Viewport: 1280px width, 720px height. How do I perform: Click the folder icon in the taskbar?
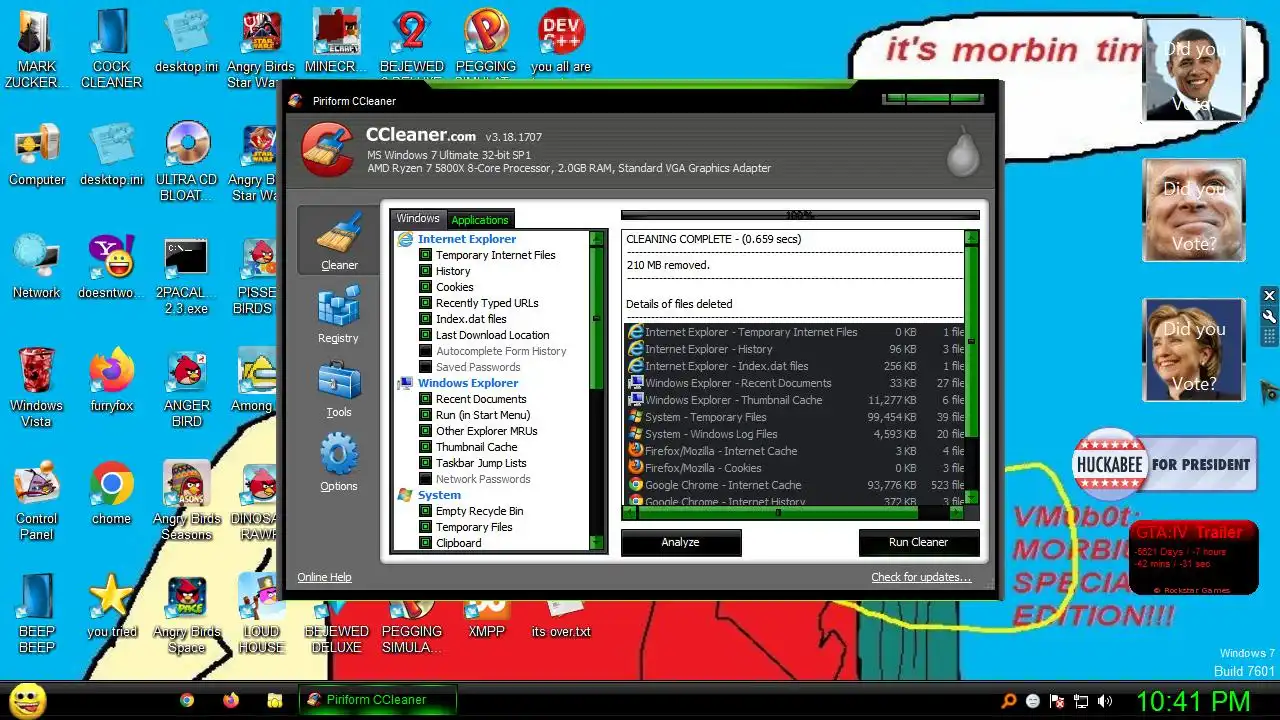pos(274,700)
